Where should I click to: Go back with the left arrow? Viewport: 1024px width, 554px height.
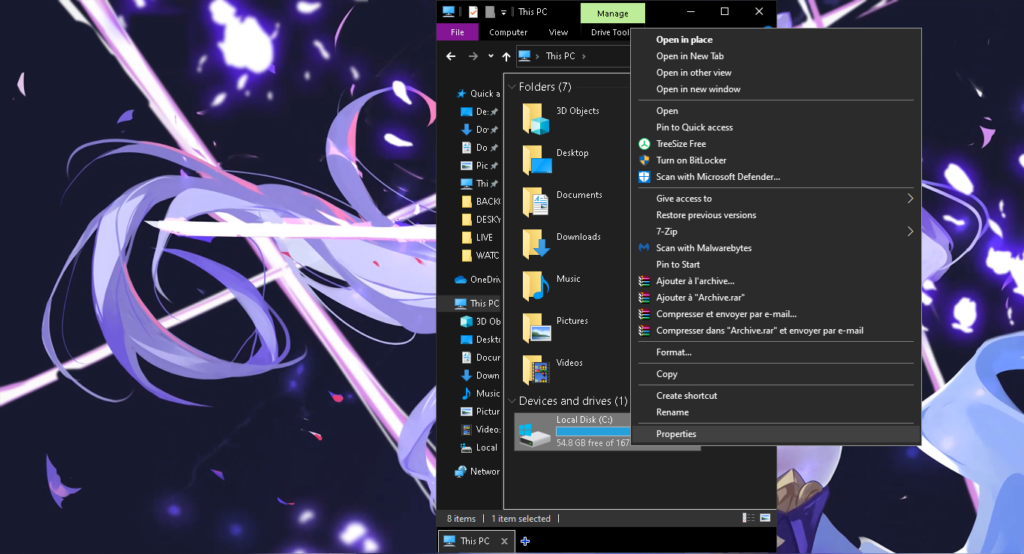pos(451,56)
